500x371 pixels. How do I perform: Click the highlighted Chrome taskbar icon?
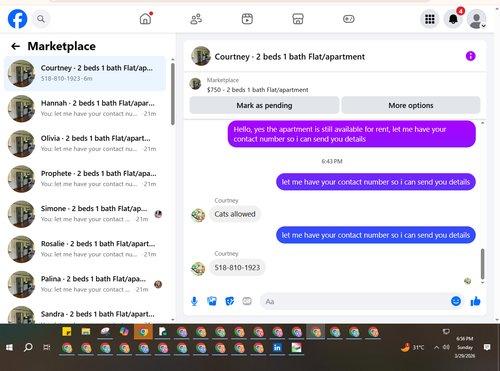point(143,332)
